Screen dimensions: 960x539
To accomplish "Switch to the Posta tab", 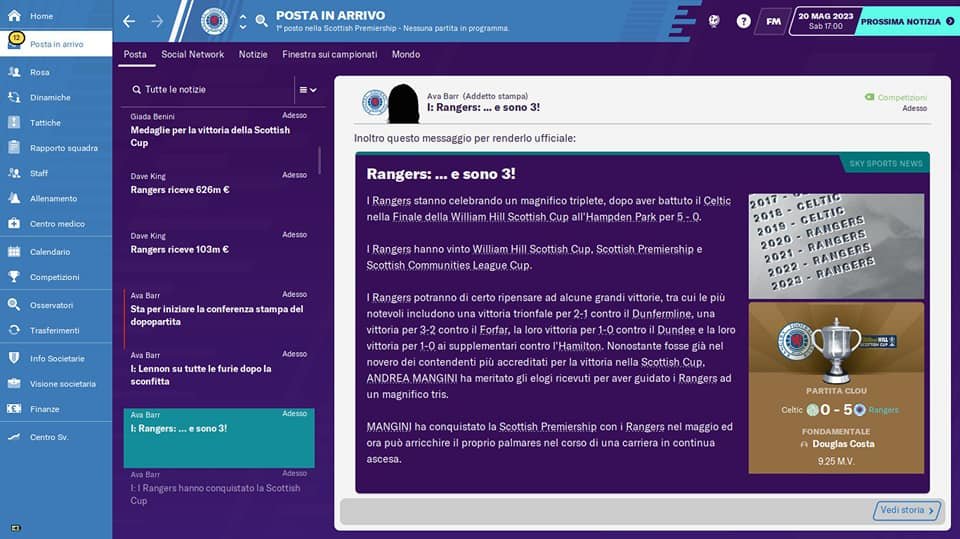I will (x=135, y=55).
